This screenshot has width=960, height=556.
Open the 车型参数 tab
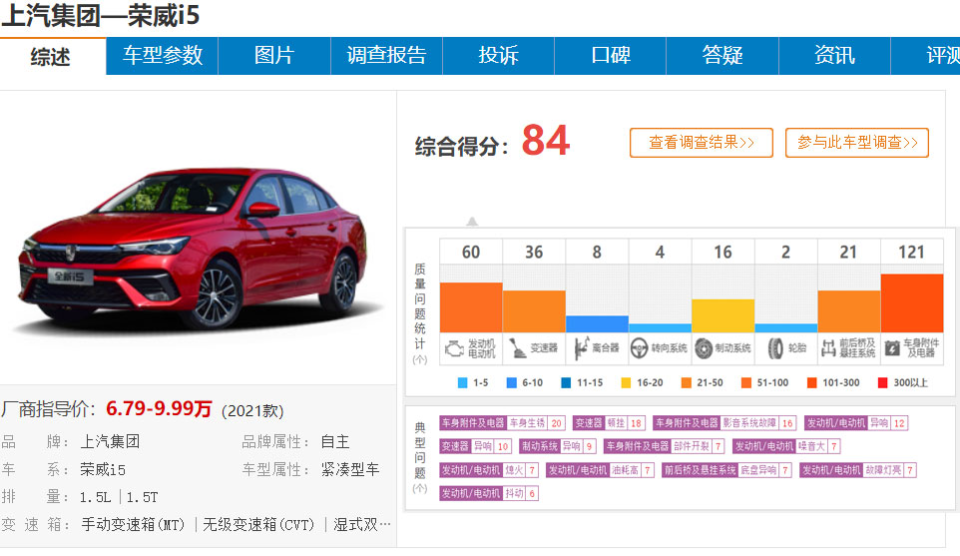coord(162,56)
